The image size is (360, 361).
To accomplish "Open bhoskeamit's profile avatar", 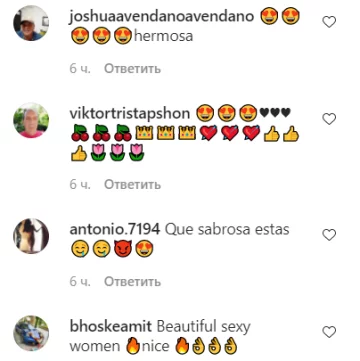I will click(31, 333).
